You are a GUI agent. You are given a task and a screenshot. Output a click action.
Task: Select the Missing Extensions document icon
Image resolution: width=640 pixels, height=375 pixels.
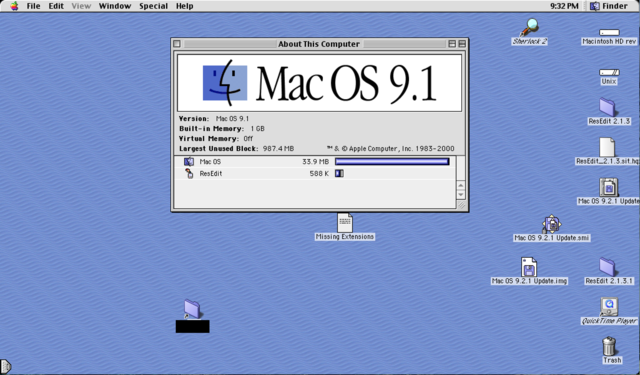[x=345, y=223]
